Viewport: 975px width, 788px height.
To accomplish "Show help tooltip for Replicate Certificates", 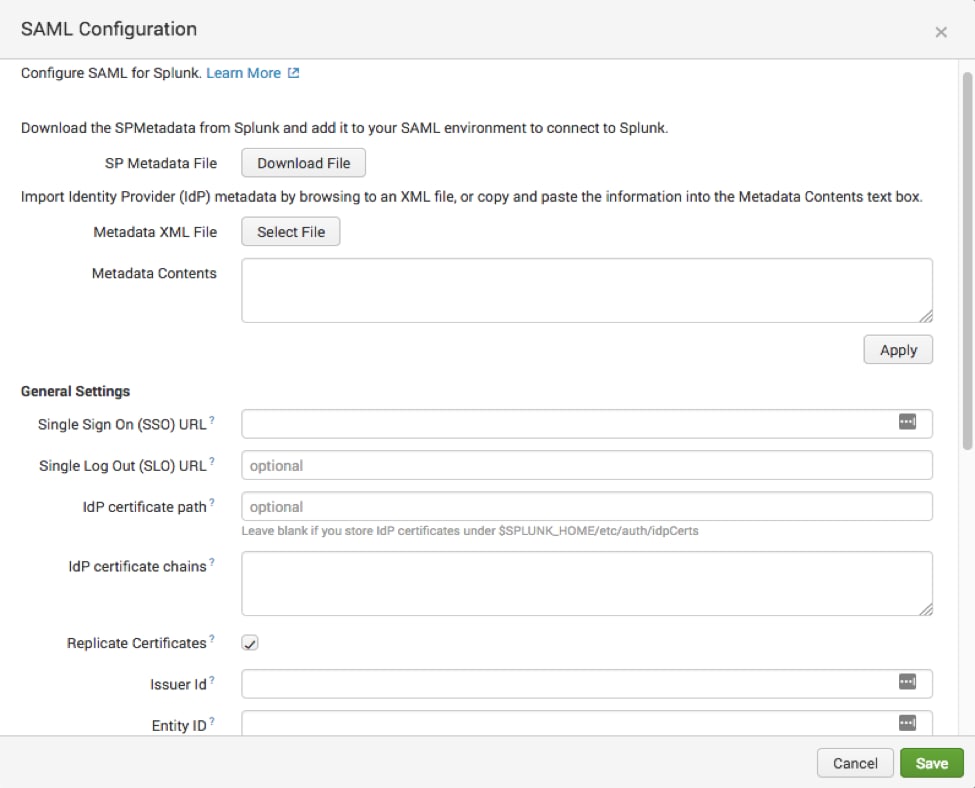I will (212, 639).
